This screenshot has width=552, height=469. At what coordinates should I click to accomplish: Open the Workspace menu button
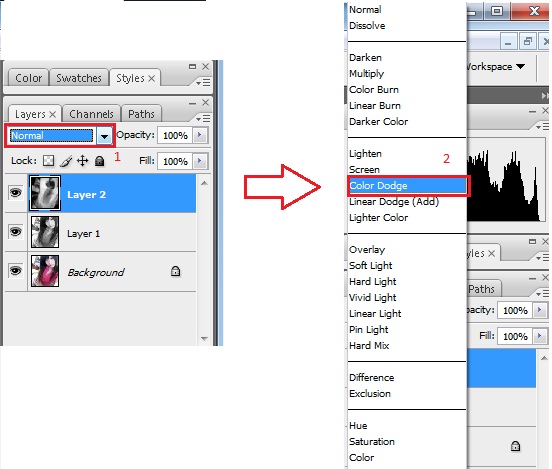pyautogui.click(x=495, y=66)
